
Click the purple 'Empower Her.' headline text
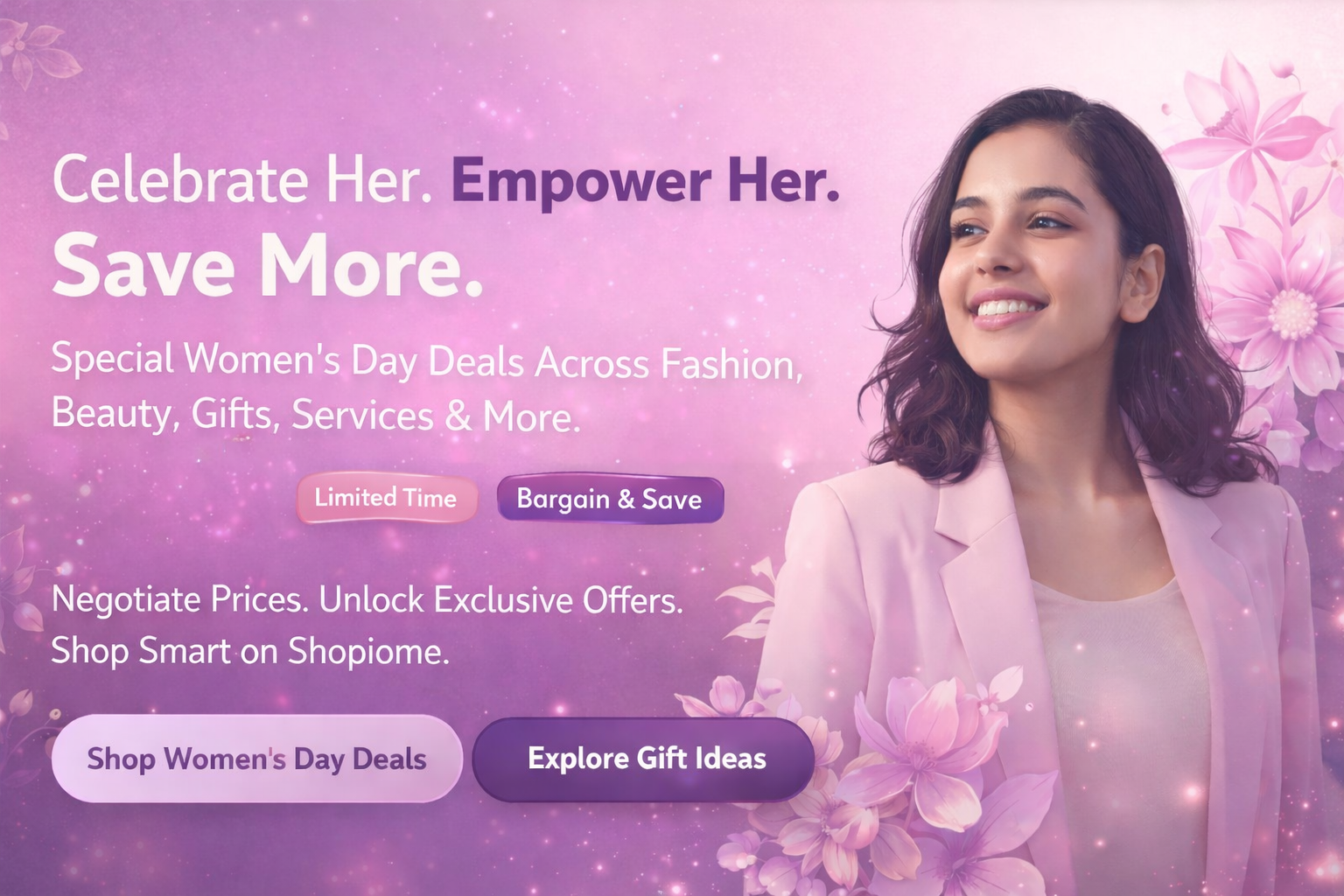645,179
